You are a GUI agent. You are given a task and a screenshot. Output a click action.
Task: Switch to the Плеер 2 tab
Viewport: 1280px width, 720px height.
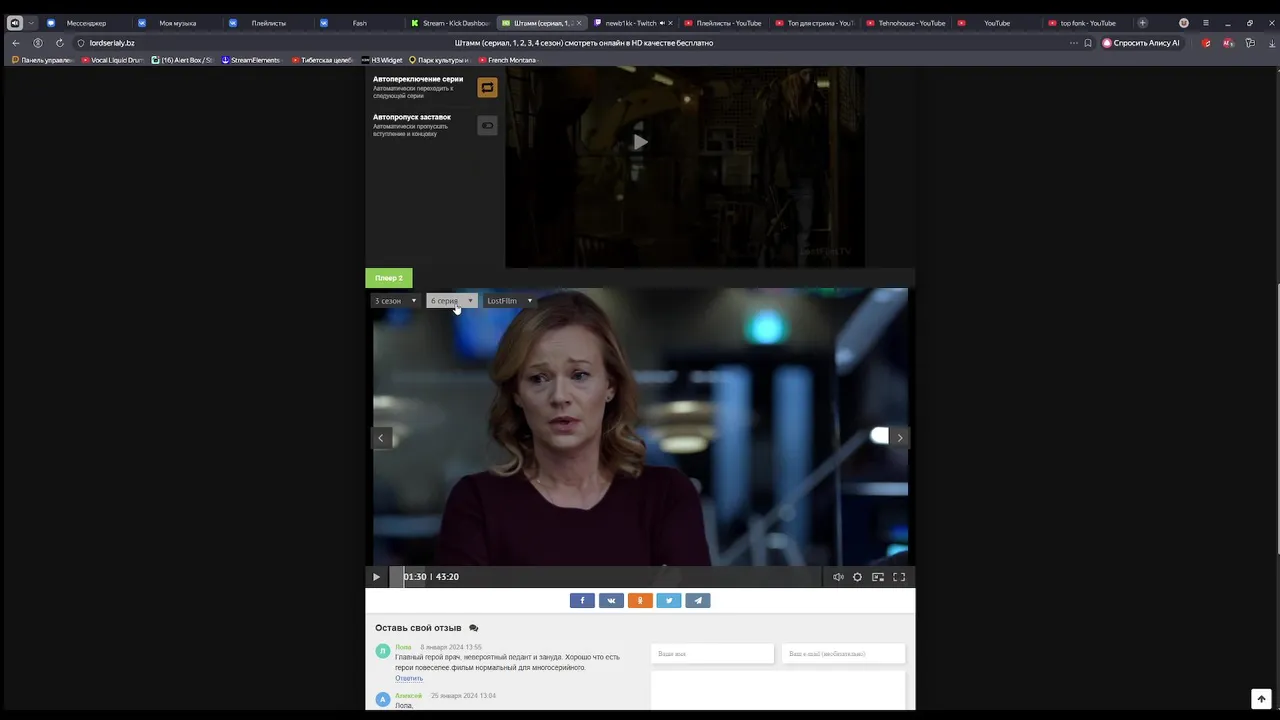click(x=389, y=278)
